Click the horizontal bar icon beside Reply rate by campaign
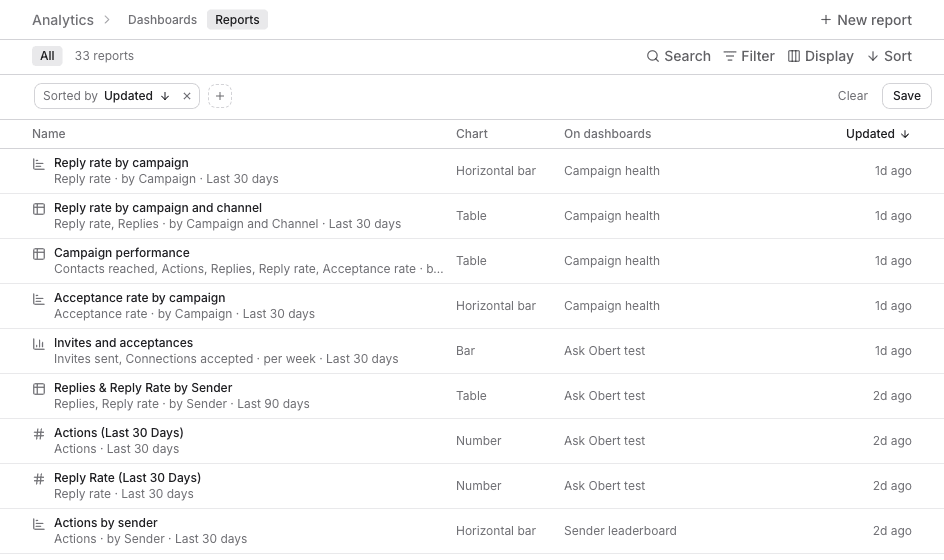Image resolution: width=944 pixels, height=560 pixels. [39, 164]
